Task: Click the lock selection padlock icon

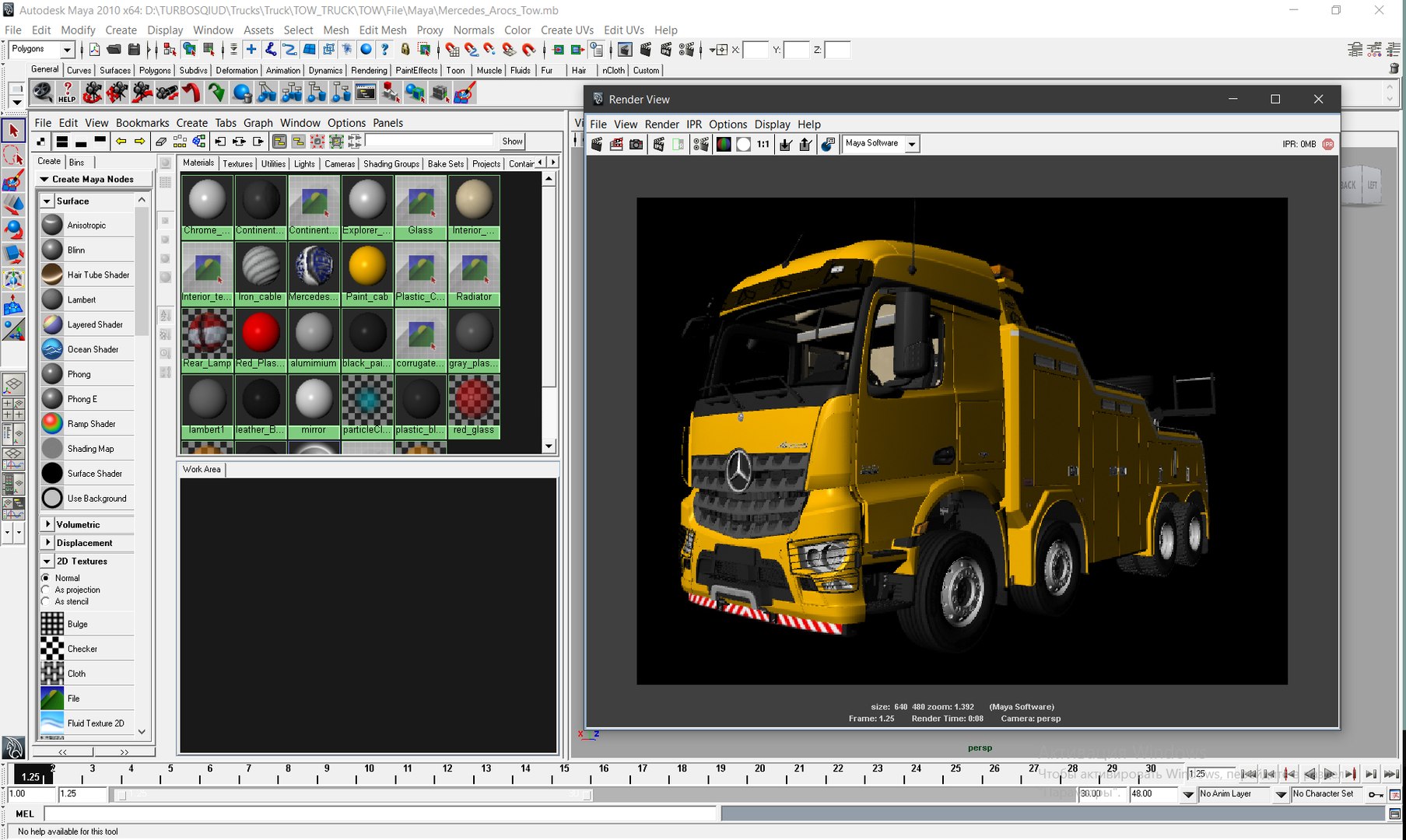Action: pos(405,50)
